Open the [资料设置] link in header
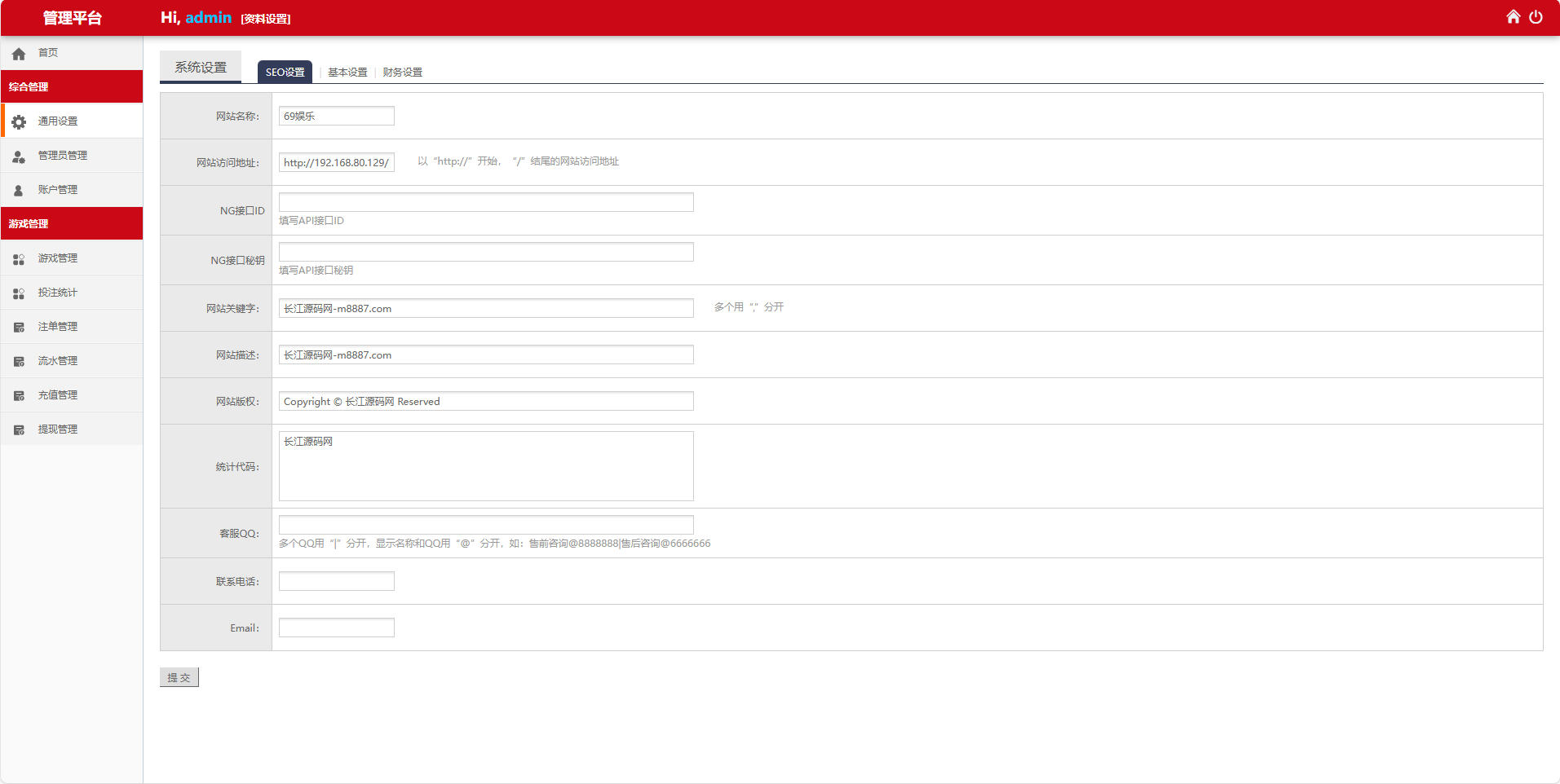The height and width of the screenshot is (784, 1560). (266, 19)
